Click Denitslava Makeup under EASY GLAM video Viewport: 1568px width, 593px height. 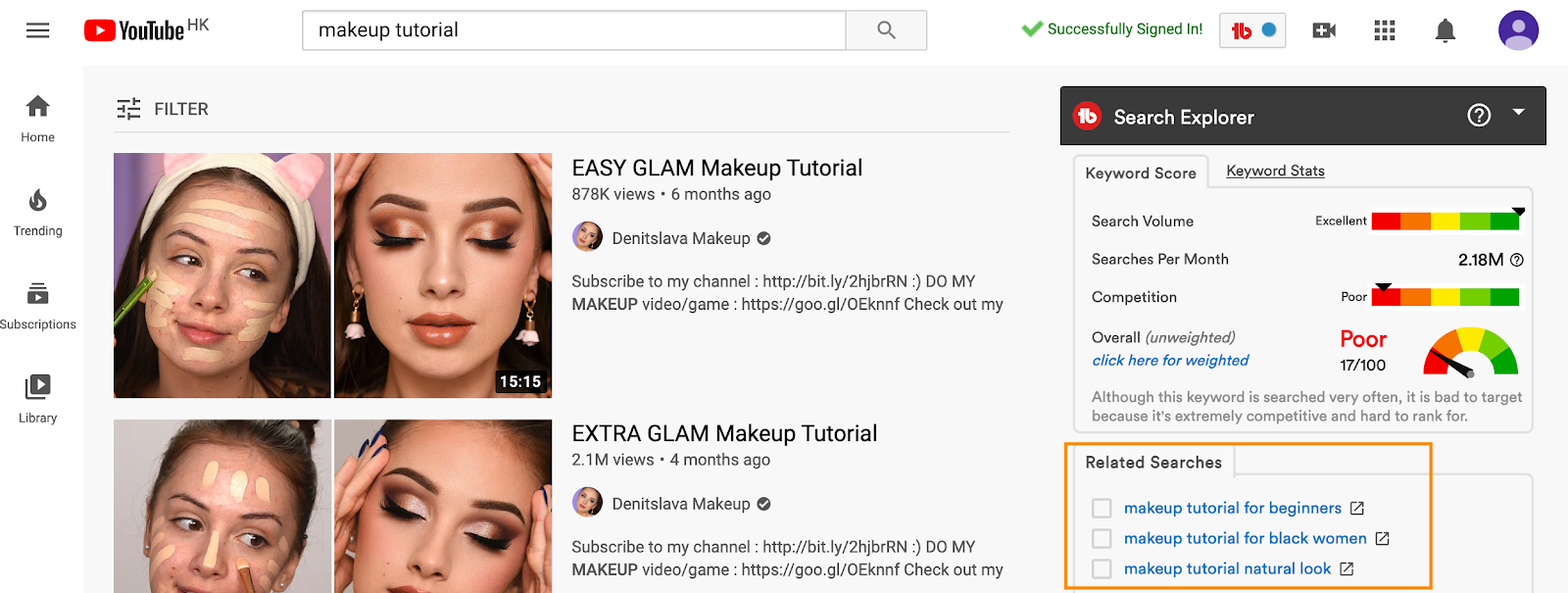point(681,238)
